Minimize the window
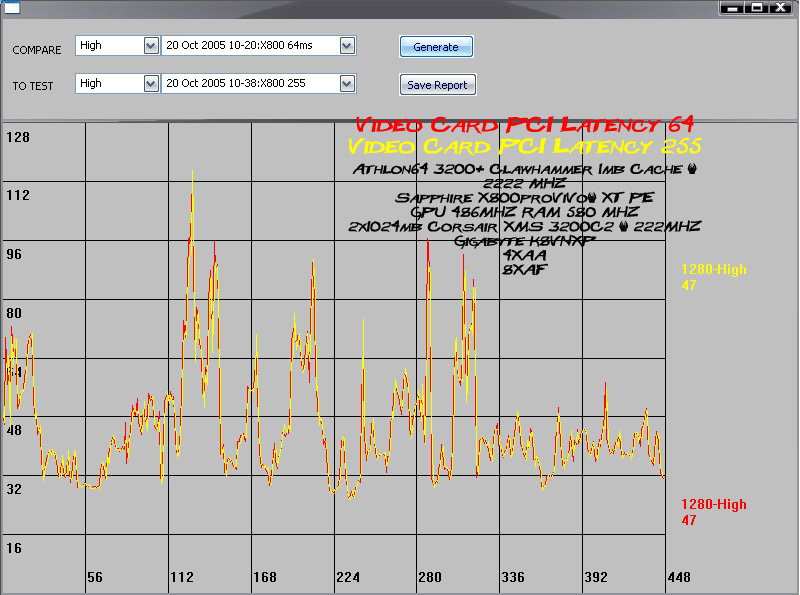Screen dimensions: 800x595 (733, 8)
